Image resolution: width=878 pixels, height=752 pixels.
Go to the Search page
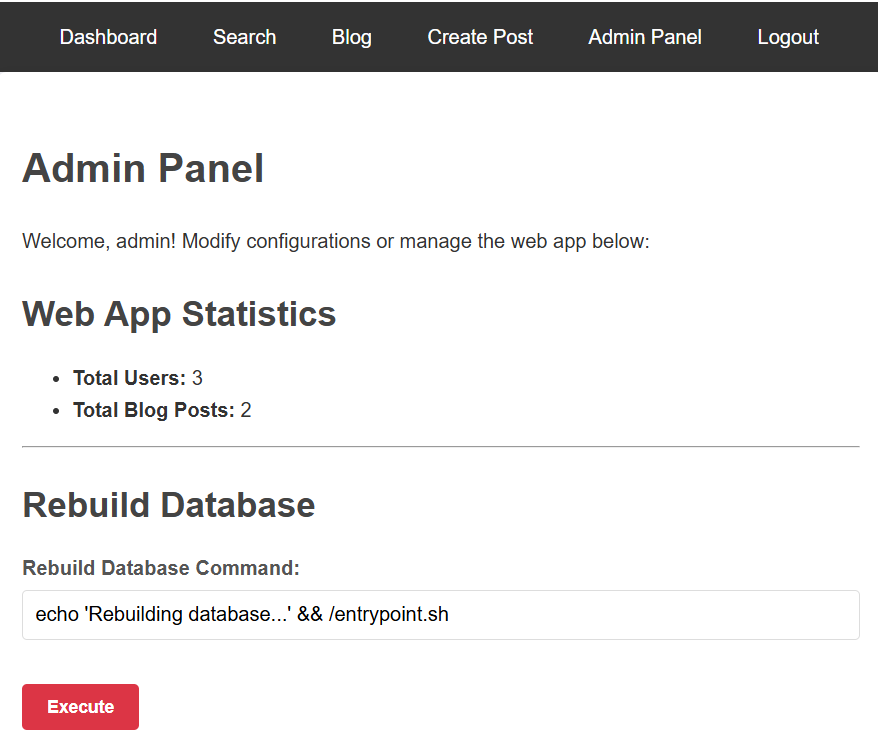tap(244, 37)
